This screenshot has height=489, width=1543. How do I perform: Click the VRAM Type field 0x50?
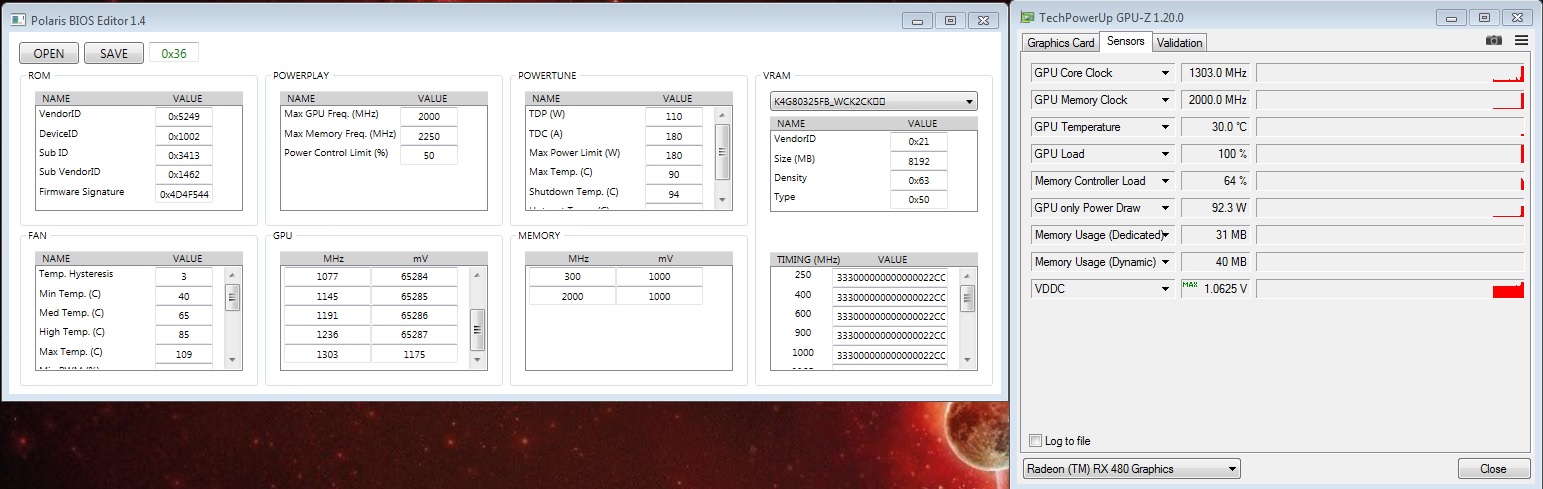(919, 199)
